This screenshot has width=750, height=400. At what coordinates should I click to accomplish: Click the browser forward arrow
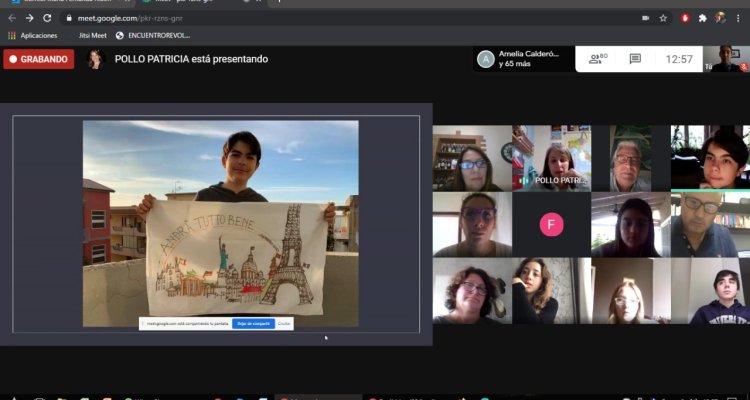(x=30, y=18)
